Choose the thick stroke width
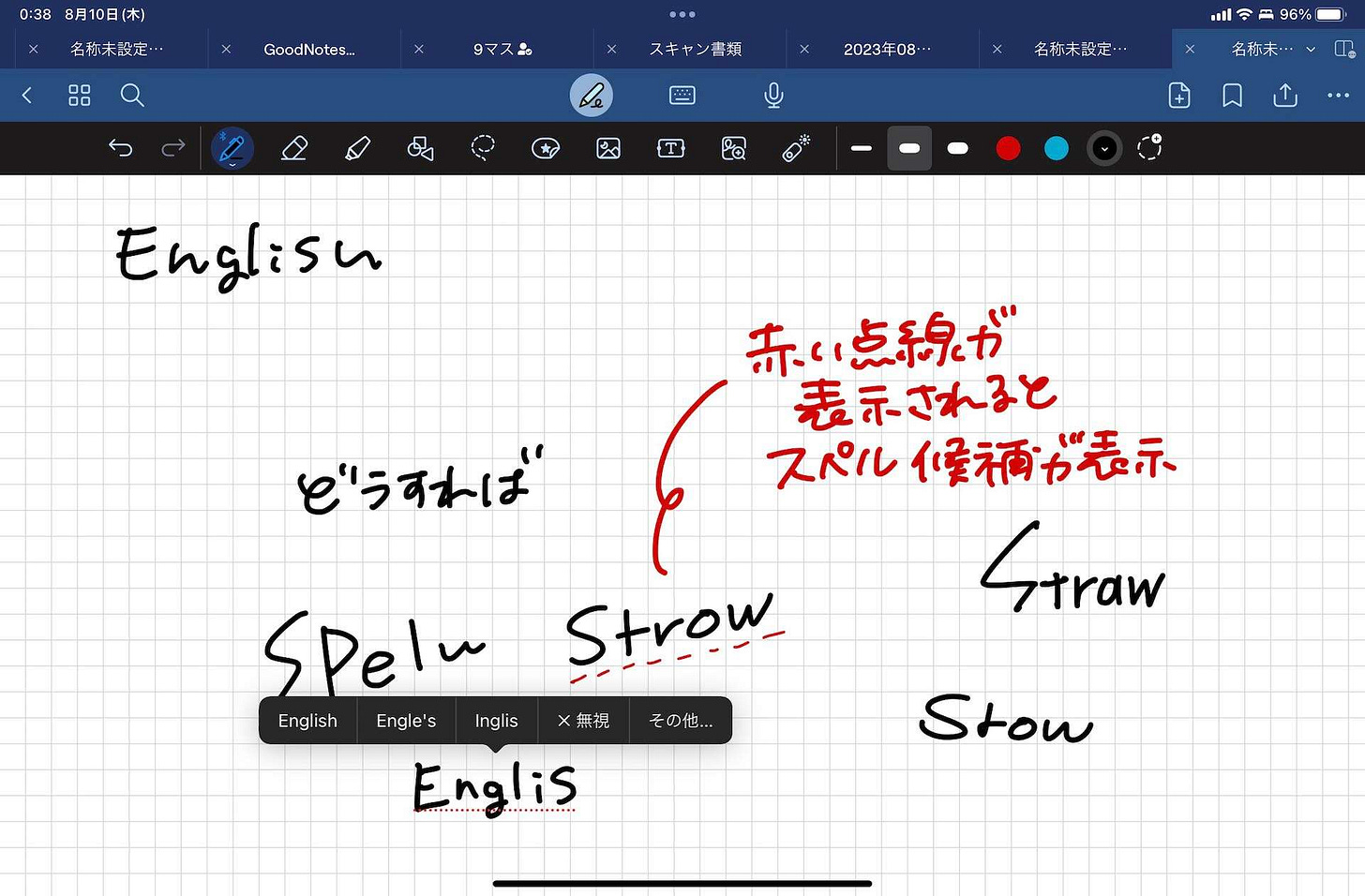Image resolution: width=1365 pixels, height=896 pixels. (958, 148)
